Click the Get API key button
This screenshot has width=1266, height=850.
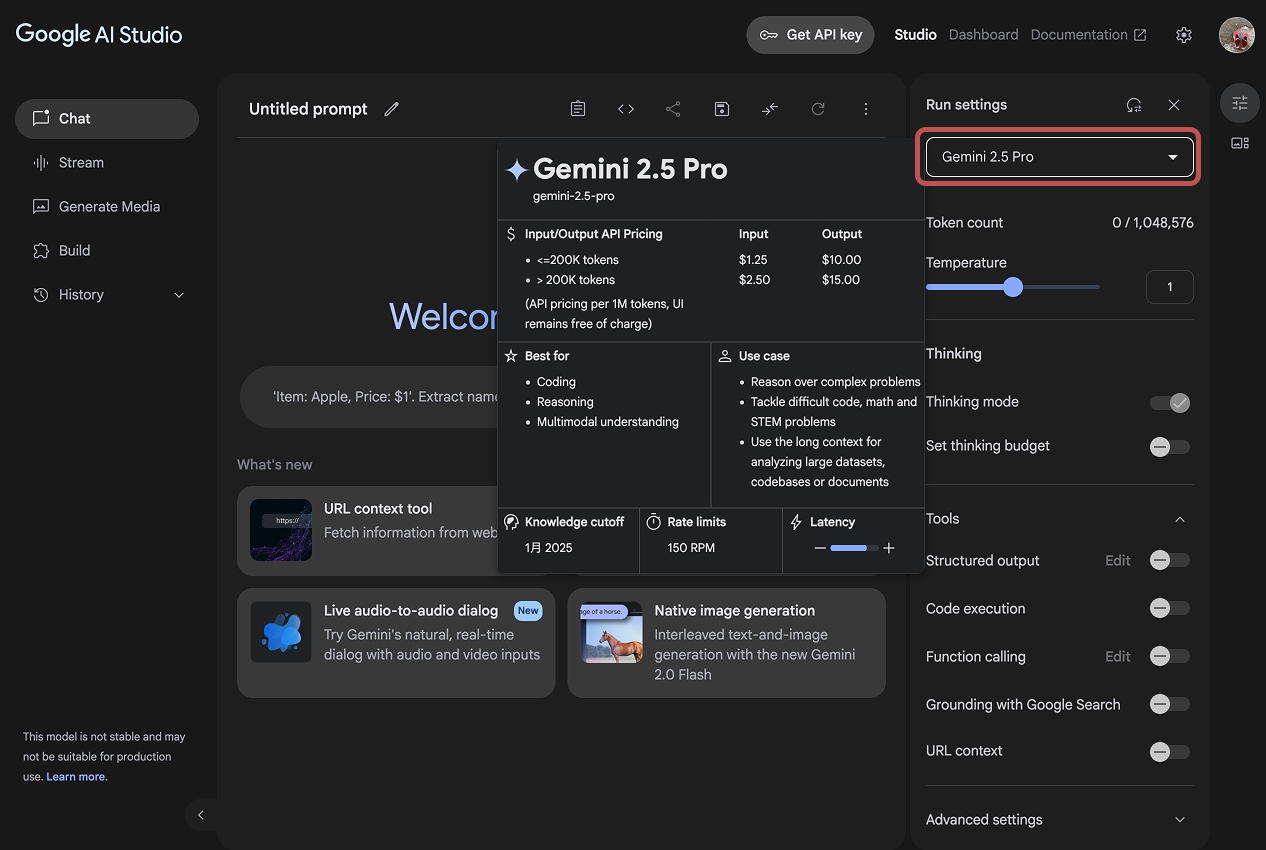pyautogui.click(x=810, y=35)
